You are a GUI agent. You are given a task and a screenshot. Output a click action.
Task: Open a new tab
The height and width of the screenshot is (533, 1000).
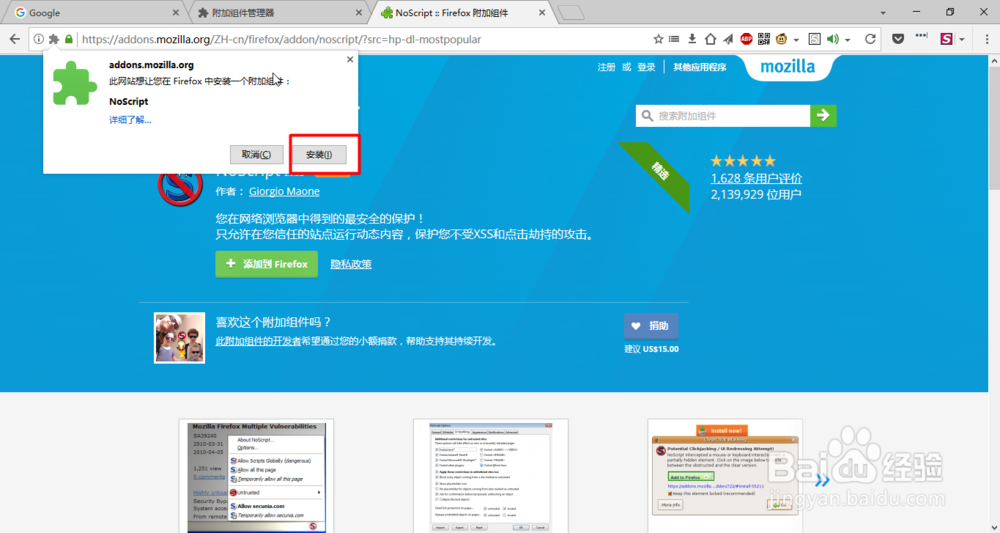pos(570,13)
